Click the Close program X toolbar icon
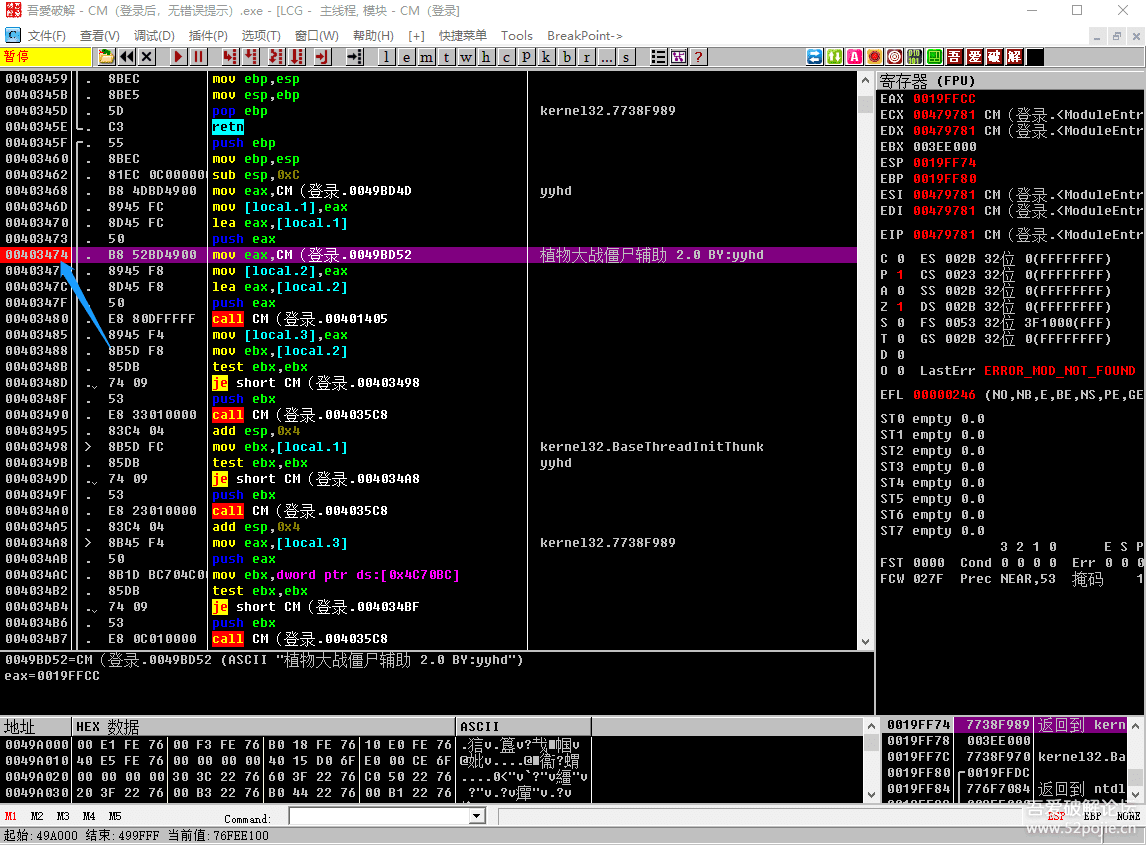Image resolution: width=1146 pixels, height=845 pixels. click(x=147, y=57)
